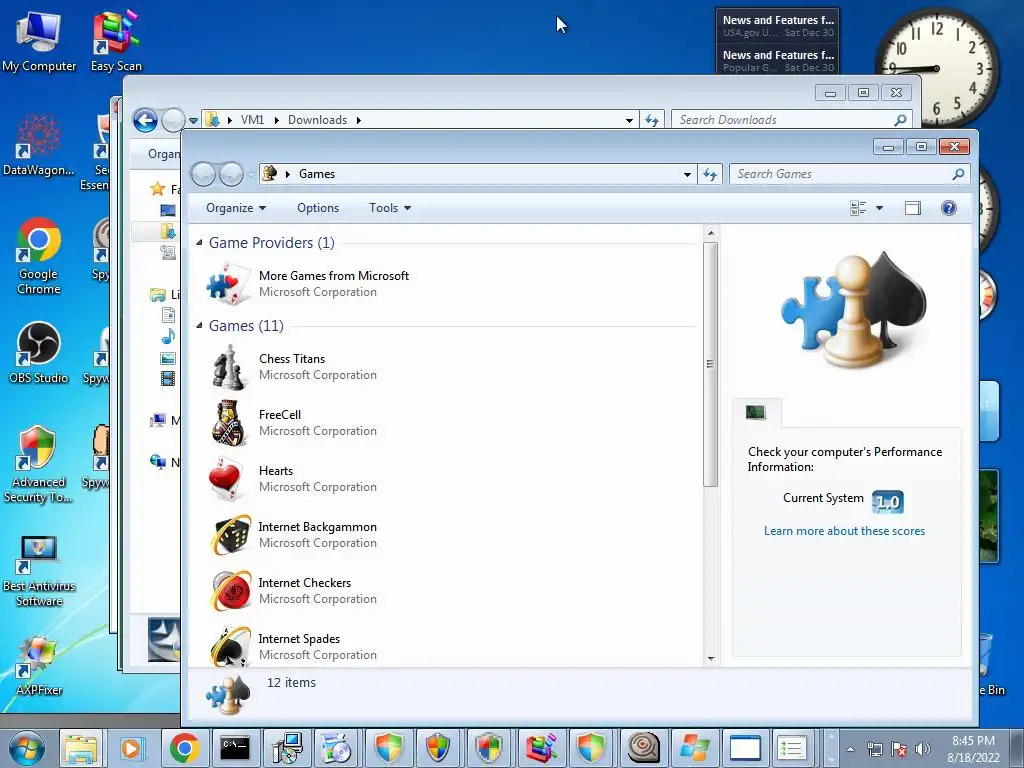Collapse the Games (11) group

click(199, 326)
